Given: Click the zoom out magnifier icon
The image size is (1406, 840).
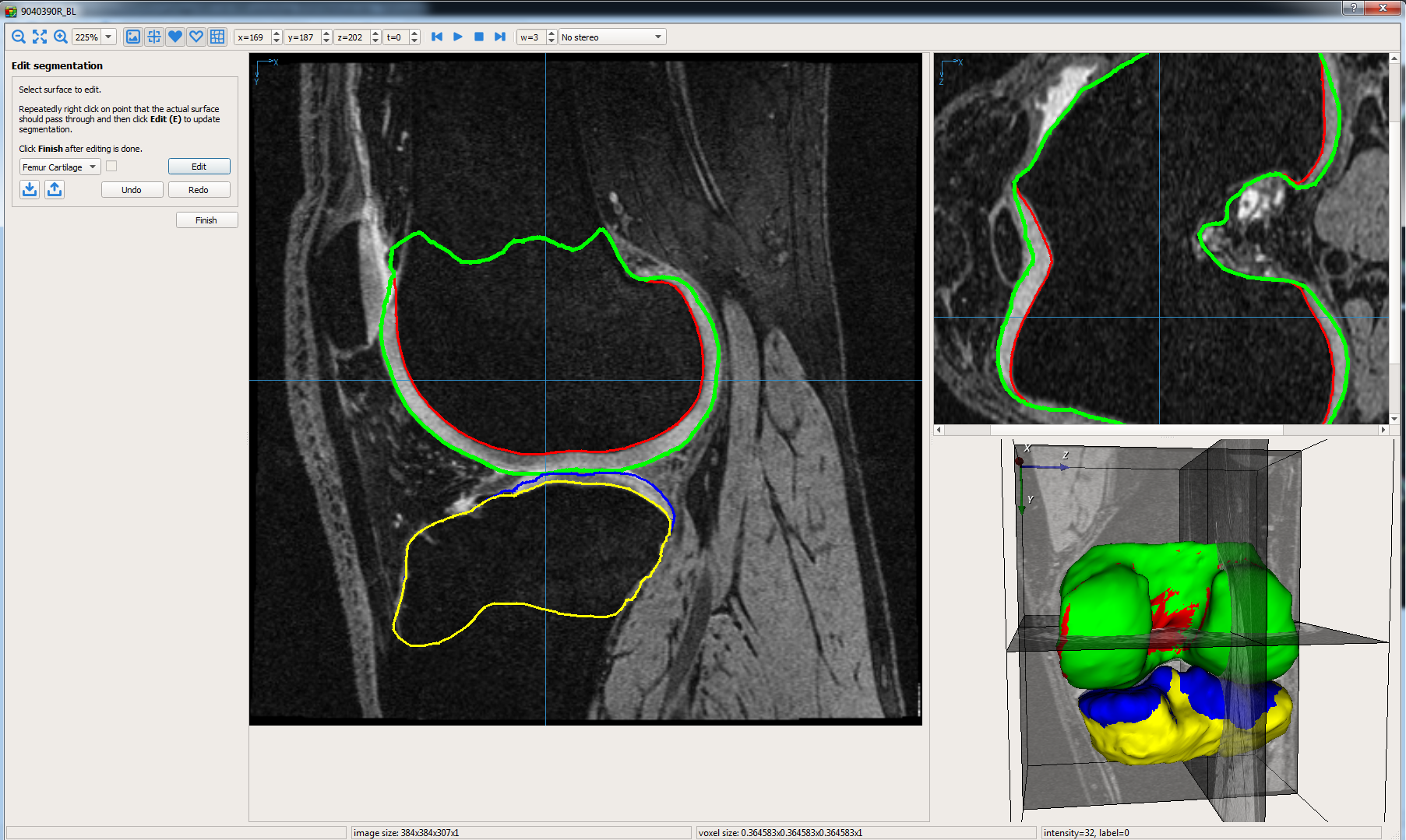Looking at the screenshot, I should point(19,37).
